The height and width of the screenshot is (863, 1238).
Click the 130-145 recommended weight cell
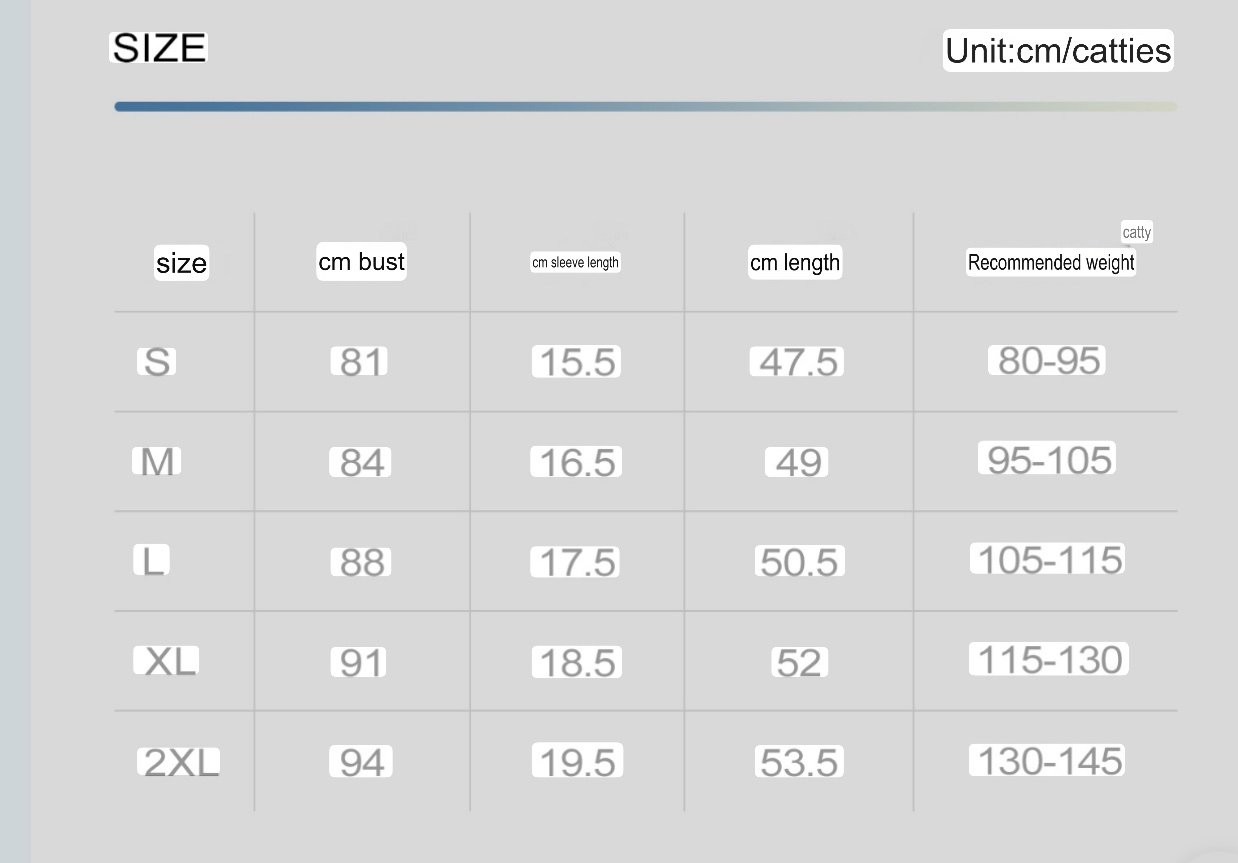pos(1047,761)
